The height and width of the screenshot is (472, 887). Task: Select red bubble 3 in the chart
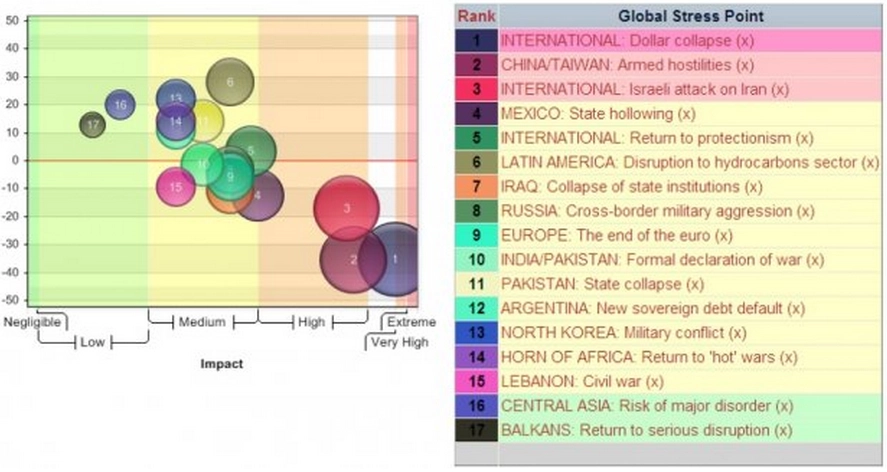(x=346, y=208)
